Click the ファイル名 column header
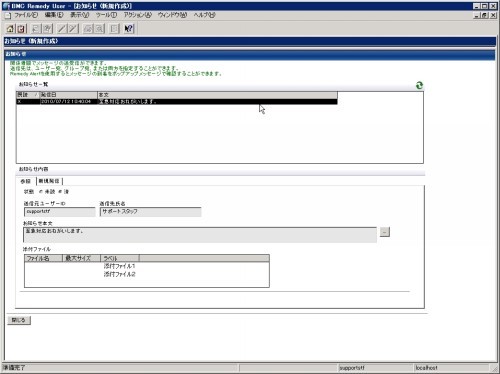Screen dimensions: 500x374 coord(43,258)
